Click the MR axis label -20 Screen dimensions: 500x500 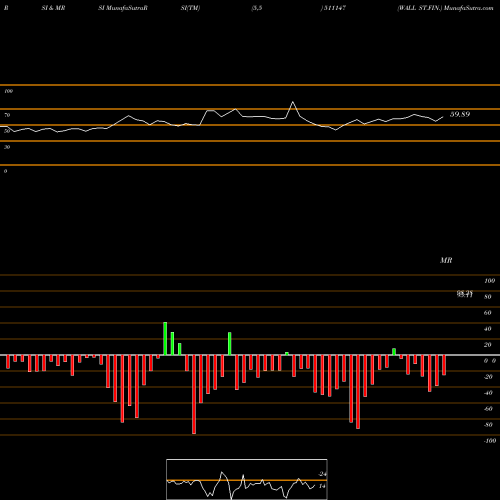click(488, 377)
